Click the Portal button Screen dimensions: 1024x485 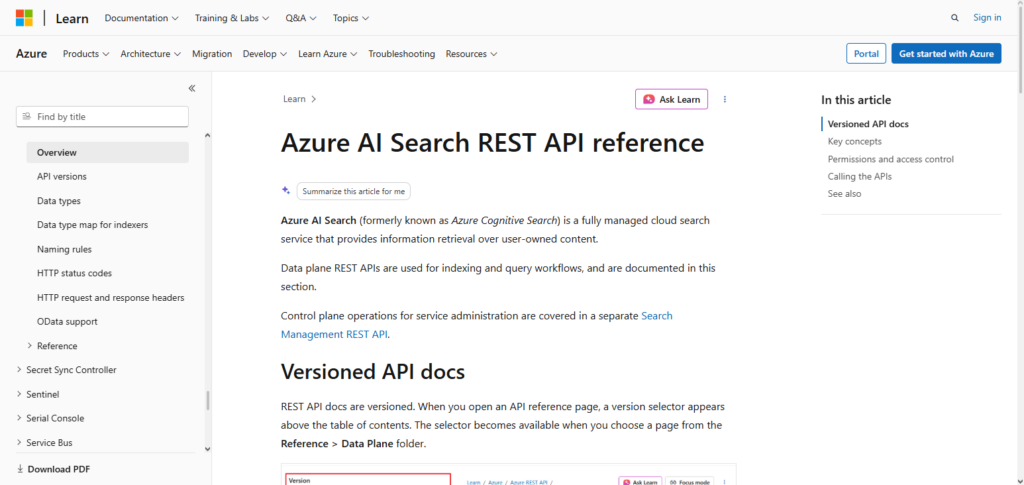pos(866,54)
